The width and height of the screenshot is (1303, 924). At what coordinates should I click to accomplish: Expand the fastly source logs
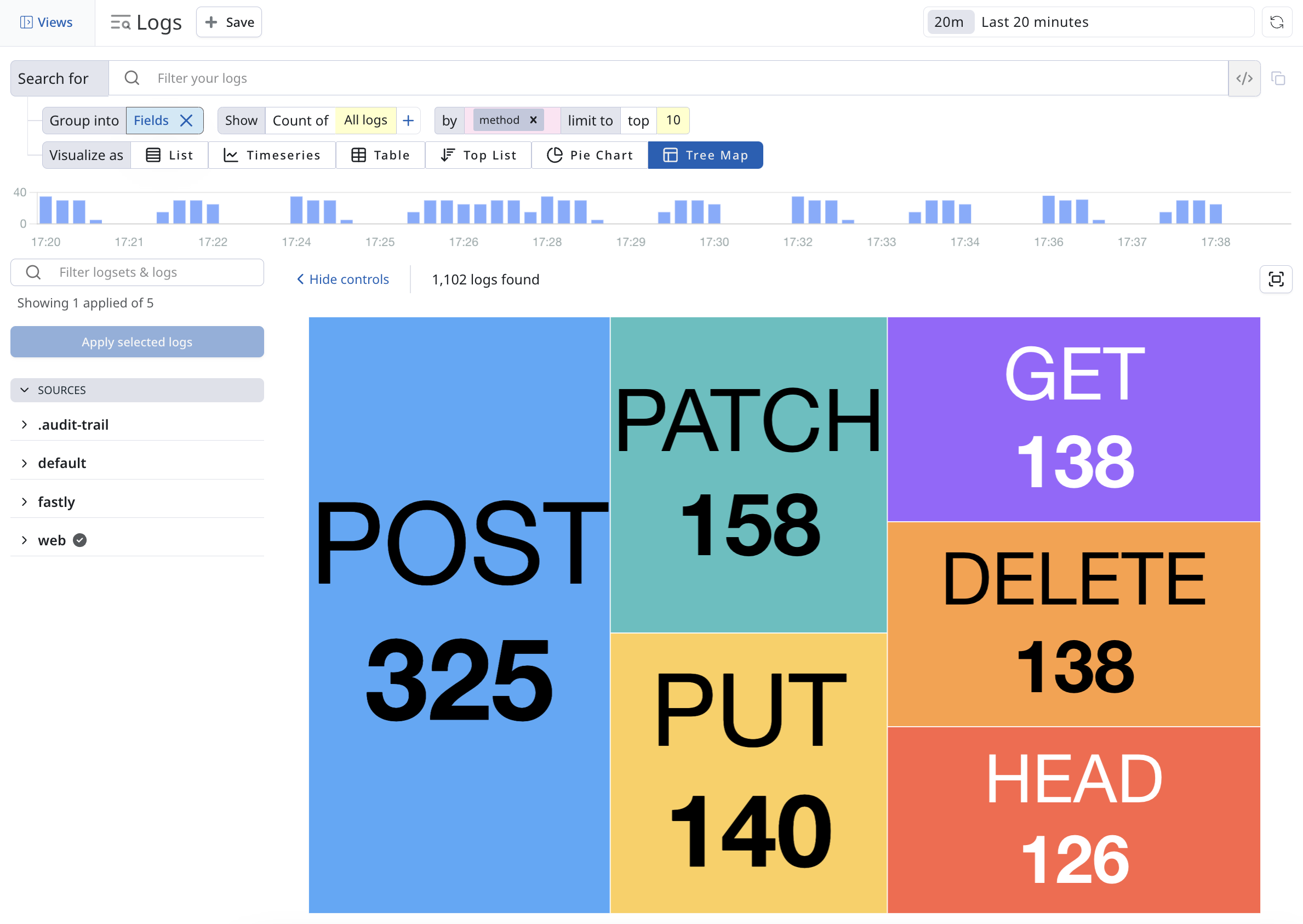coord(25,502)
